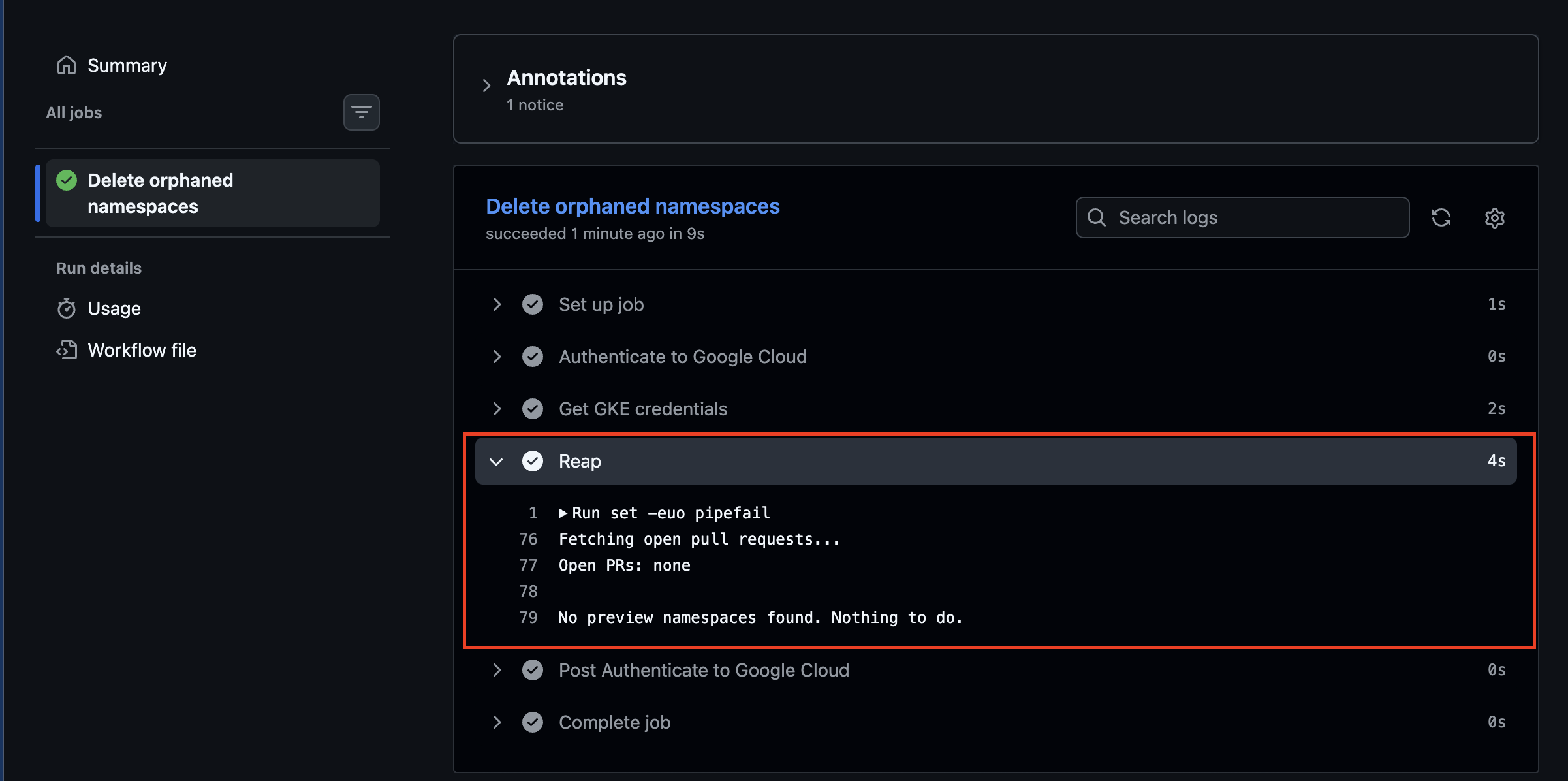
Task: Click the check icon for Set up job
Action: (x=533, y=304)
